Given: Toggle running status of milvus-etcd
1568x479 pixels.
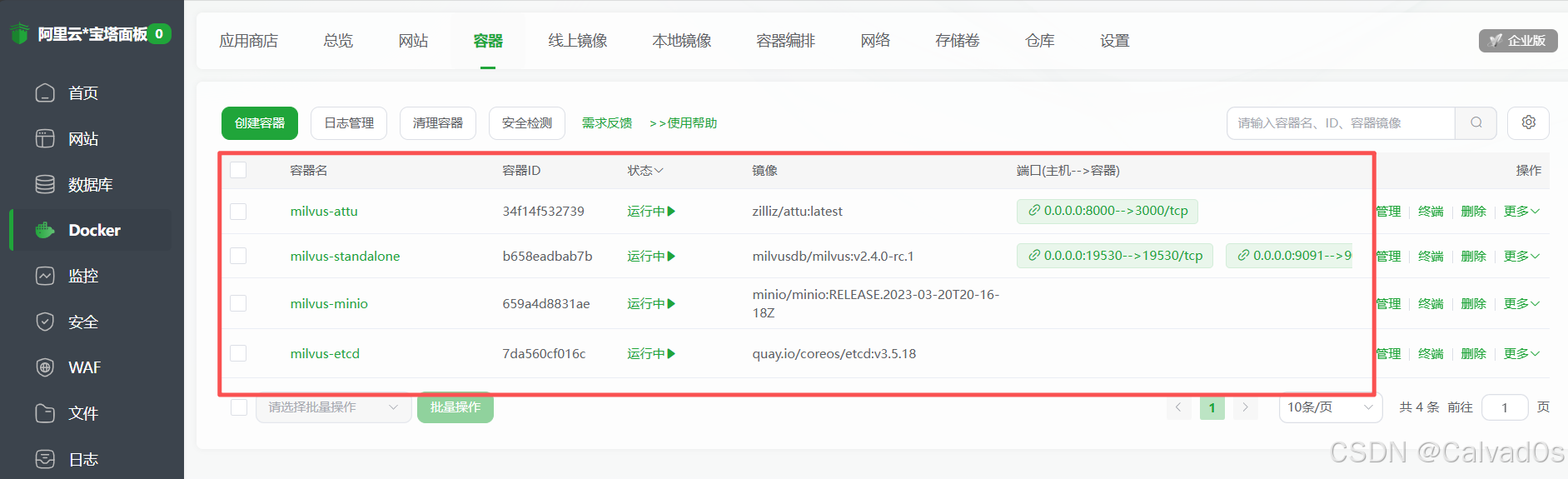Looking at the screenshot, I should pyautogui.click(x=651, y=353).
